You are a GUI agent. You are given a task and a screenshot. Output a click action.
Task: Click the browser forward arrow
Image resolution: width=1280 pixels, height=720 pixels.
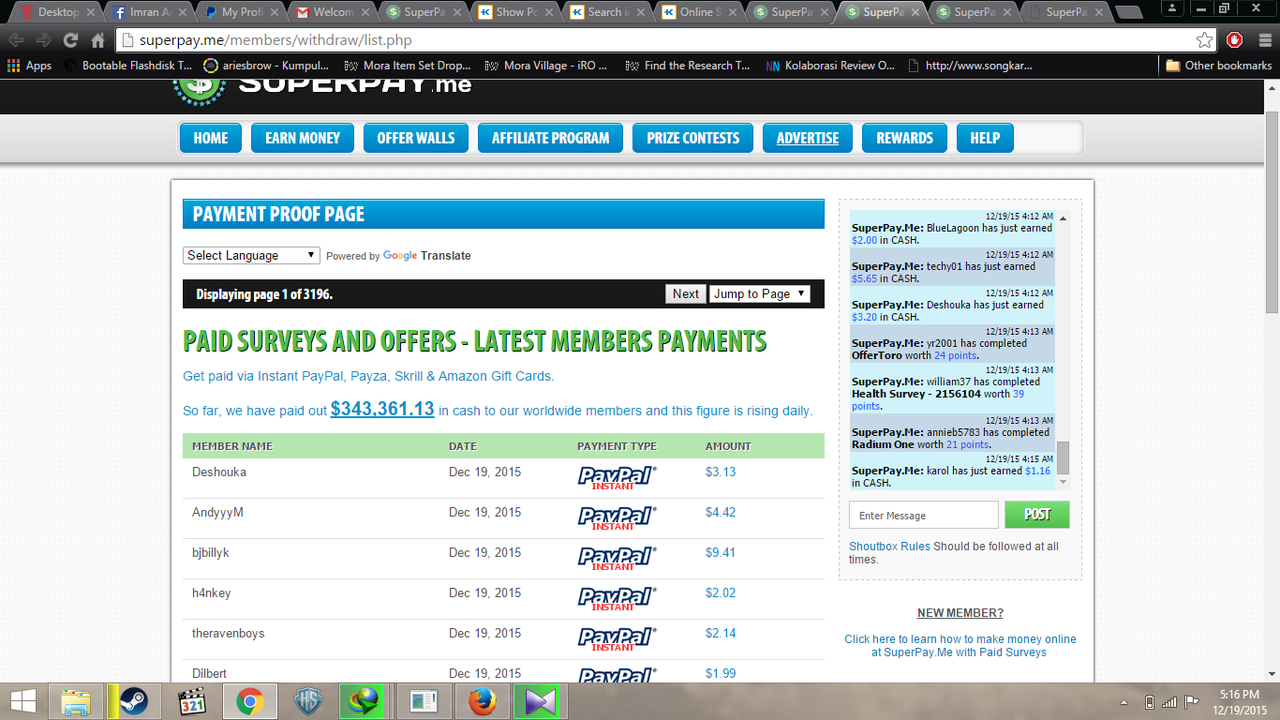(43, 40)
